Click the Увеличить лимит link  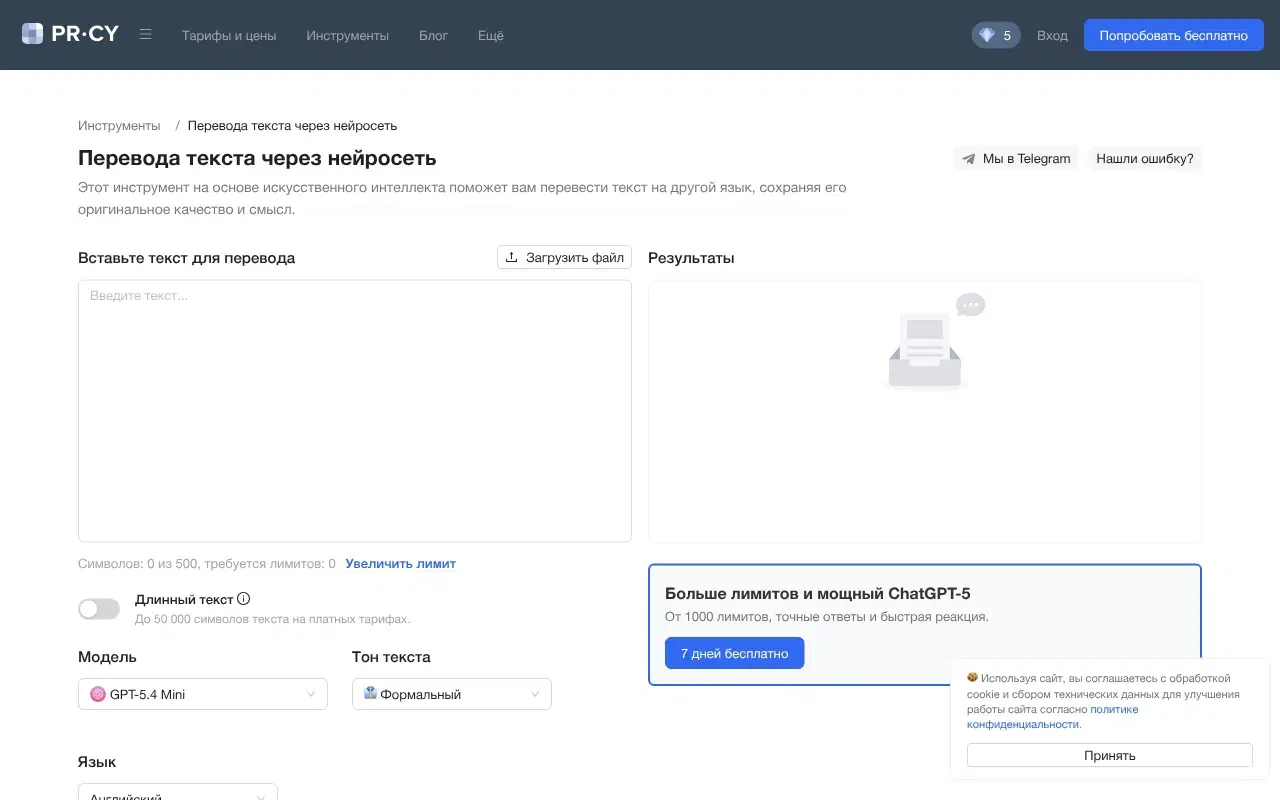(x=401, y=564)
